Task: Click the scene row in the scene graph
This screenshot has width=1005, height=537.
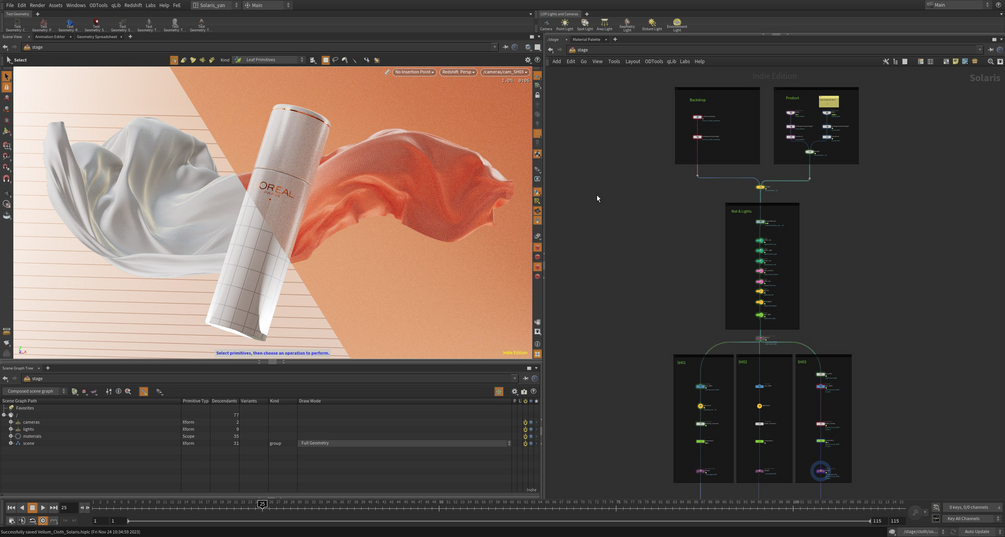Action: tap(269, 443)
